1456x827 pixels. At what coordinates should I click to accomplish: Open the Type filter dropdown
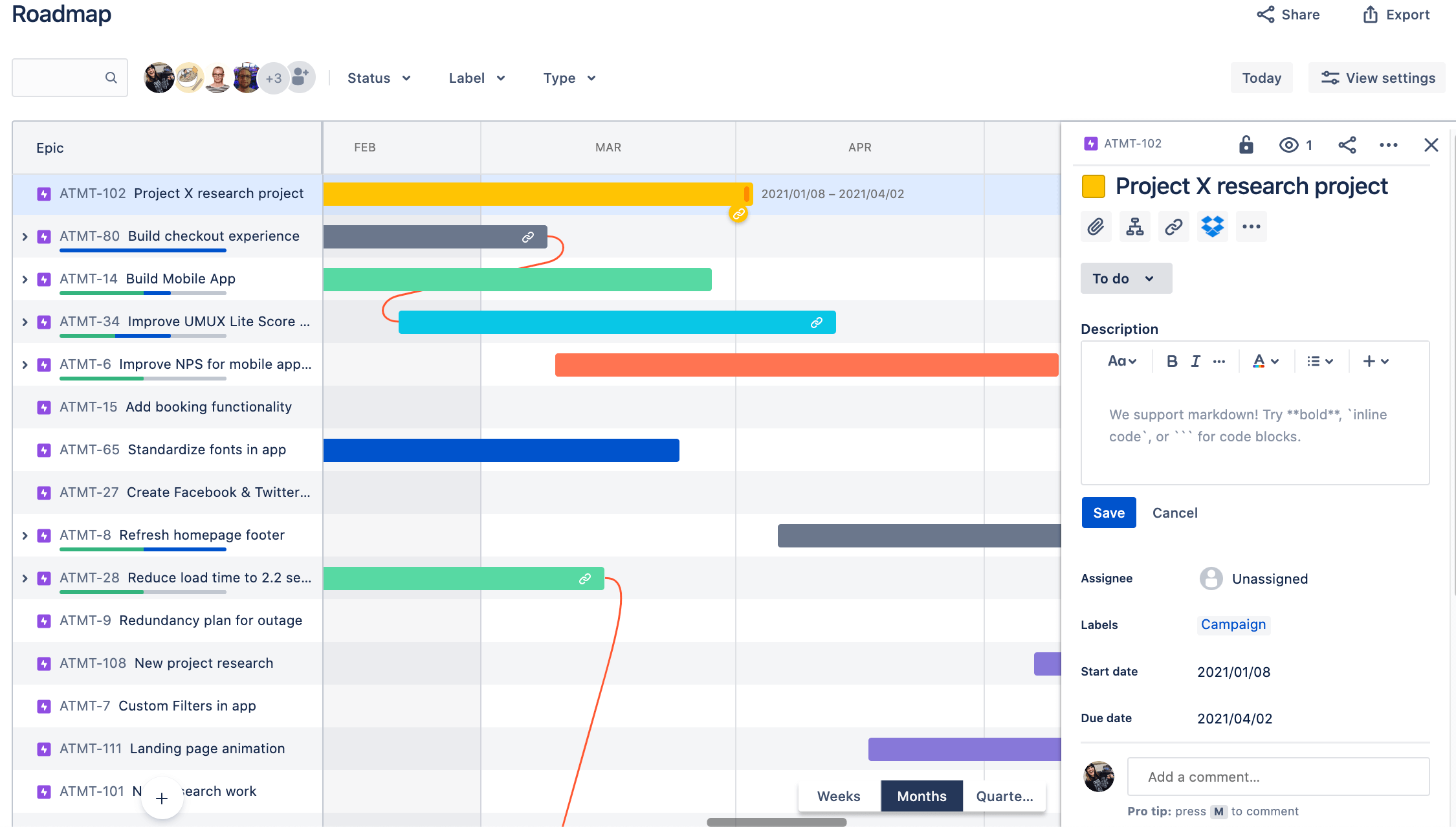pyautogui.click(x=568, y=77)
